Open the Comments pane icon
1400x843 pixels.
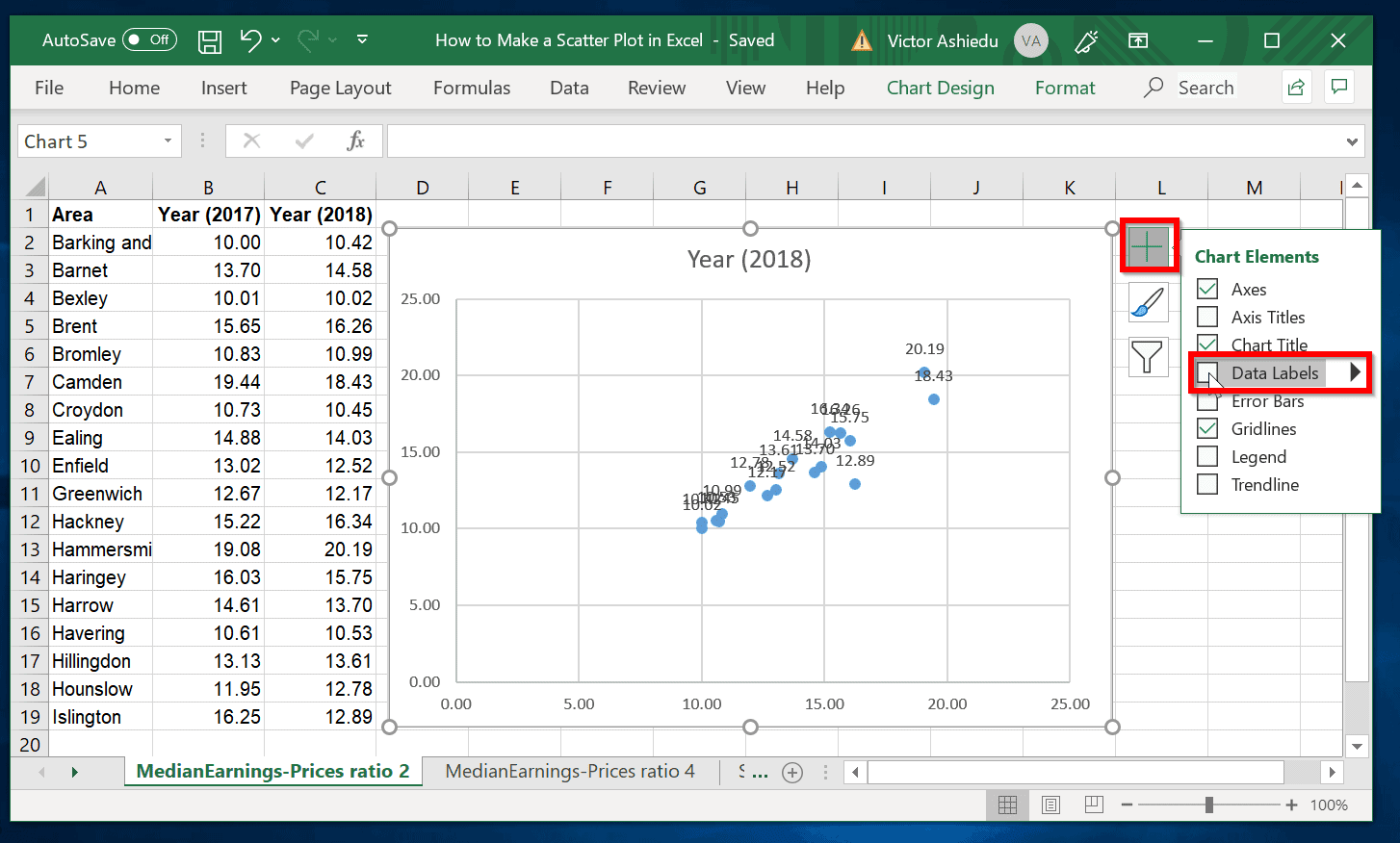tap(1338, 87)
